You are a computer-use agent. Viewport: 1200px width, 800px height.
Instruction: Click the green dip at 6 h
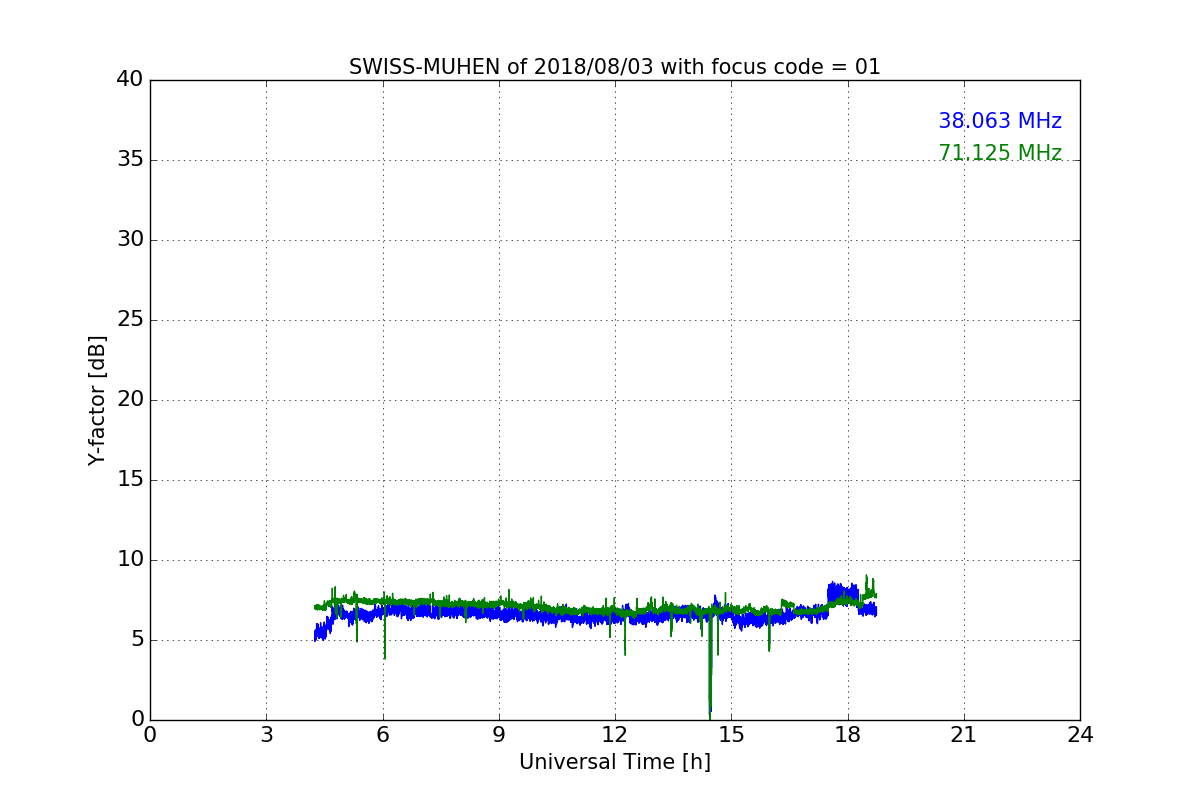click(x=384, y=630)
